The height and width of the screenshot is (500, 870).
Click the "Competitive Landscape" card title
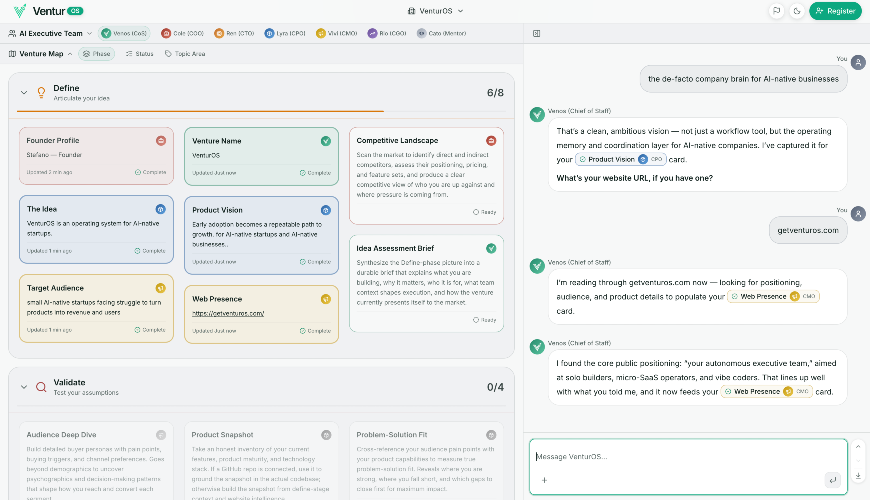tap(397, 140)
